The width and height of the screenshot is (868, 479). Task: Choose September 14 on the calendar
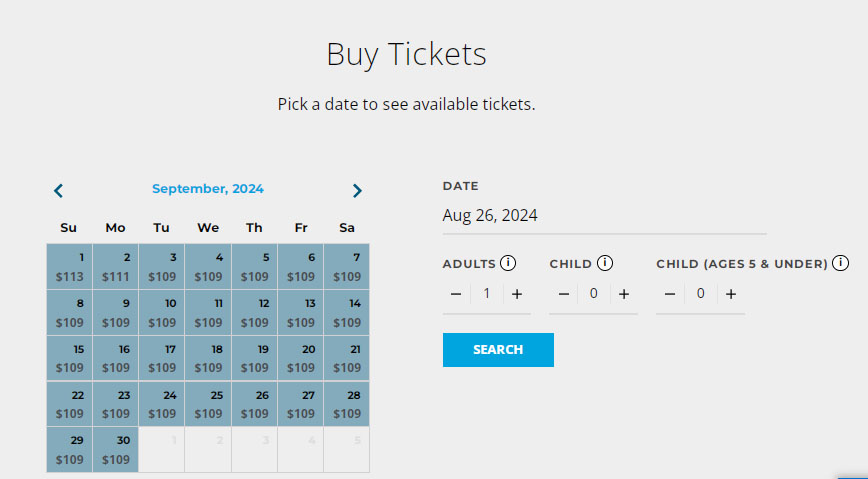347,313
